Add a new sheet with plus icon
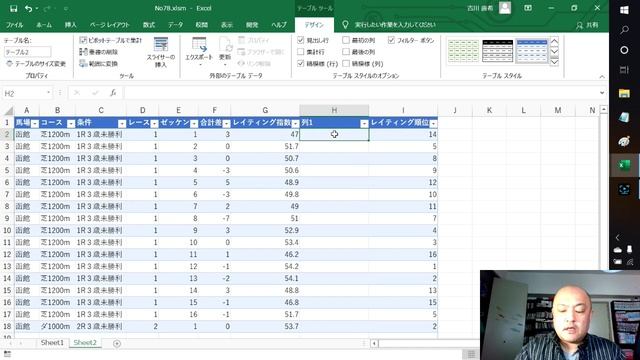The image size is (640, 360). coord(117,344)
